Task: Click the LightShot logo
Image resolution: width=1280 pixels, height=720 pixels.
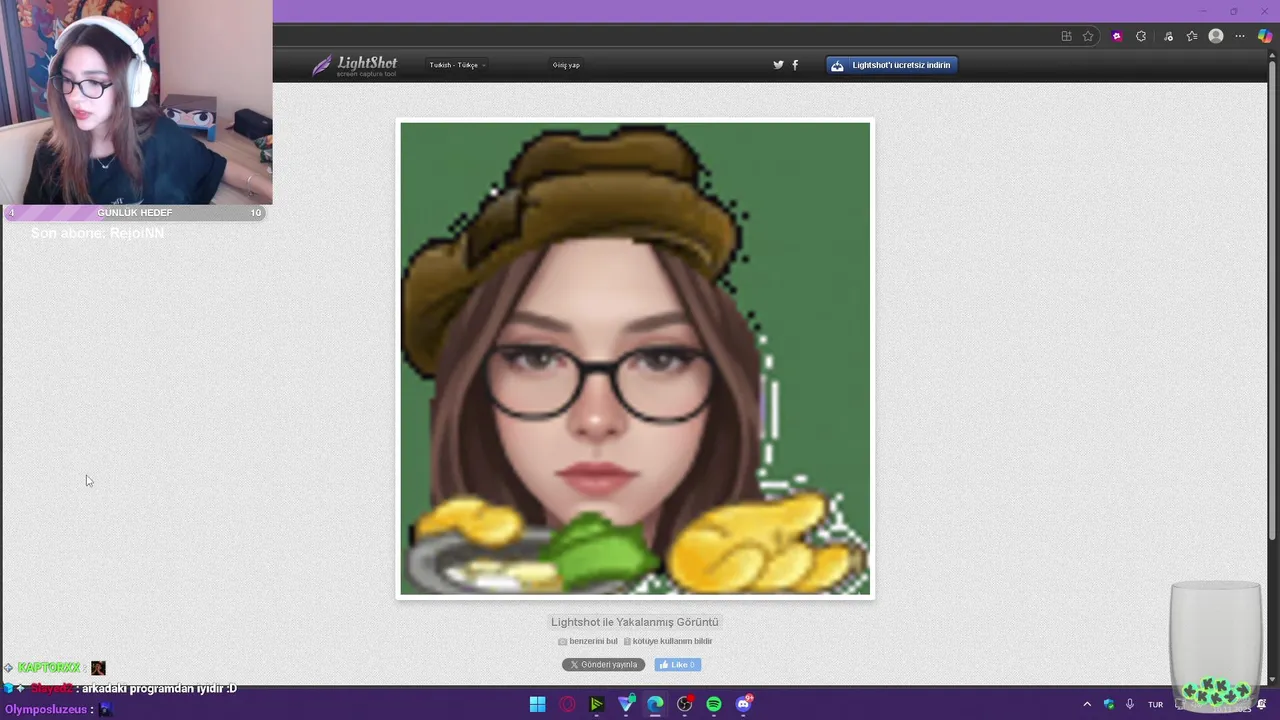Action: coord(355,66)
